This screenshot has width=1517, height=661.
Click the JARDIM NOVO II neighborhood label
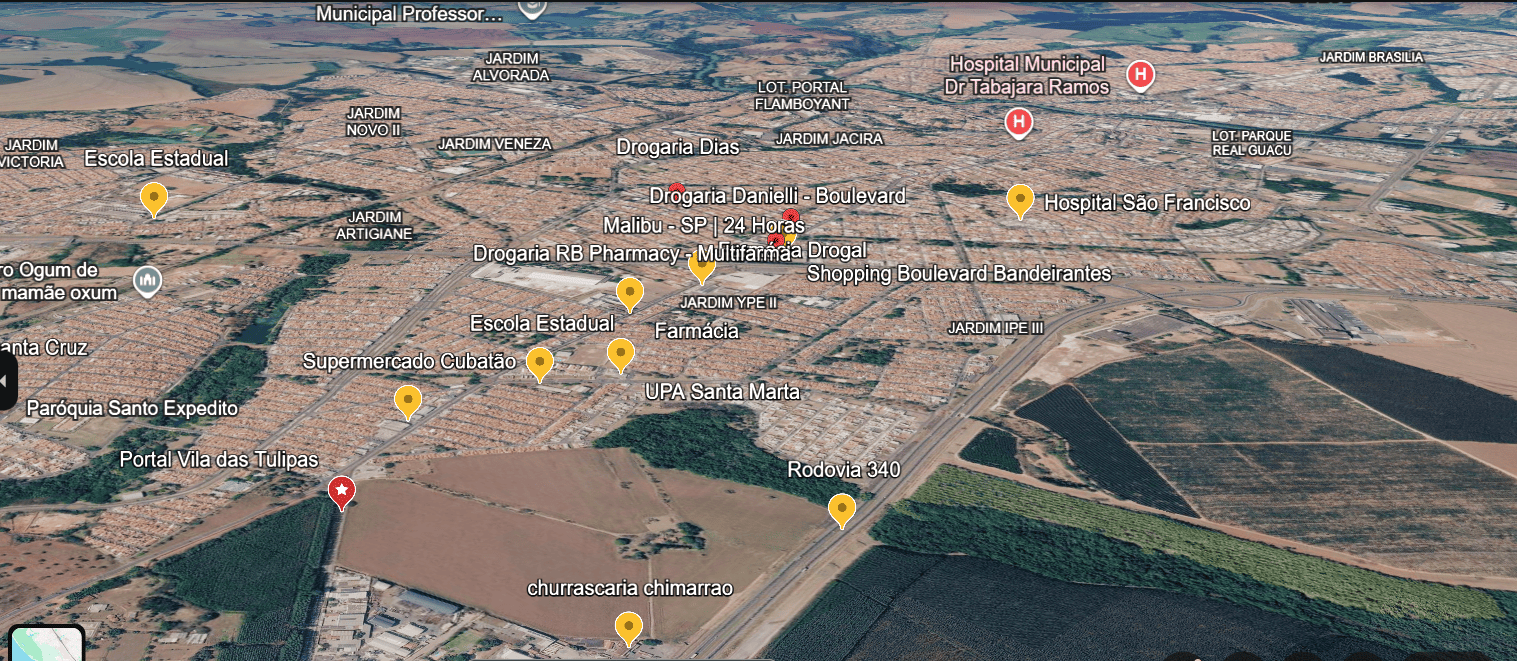374,122
